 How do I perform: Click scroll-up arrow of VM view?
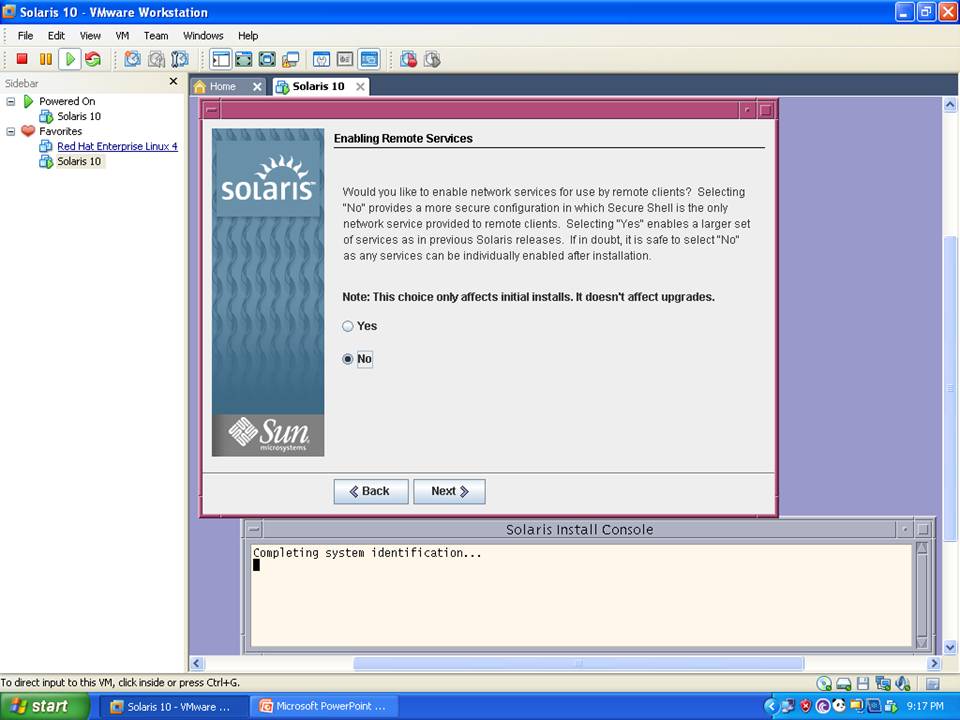pos(950,104)
